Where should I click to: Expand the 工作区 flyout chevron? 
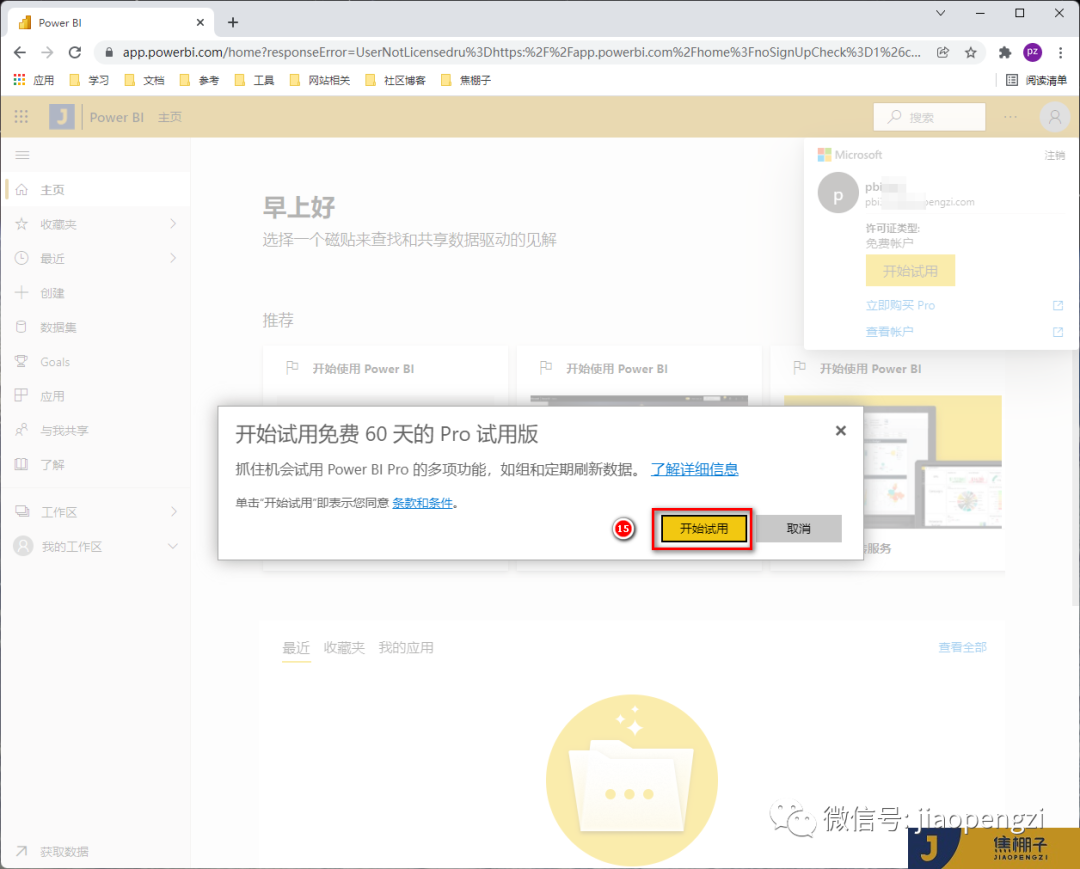tap(173, 512)
